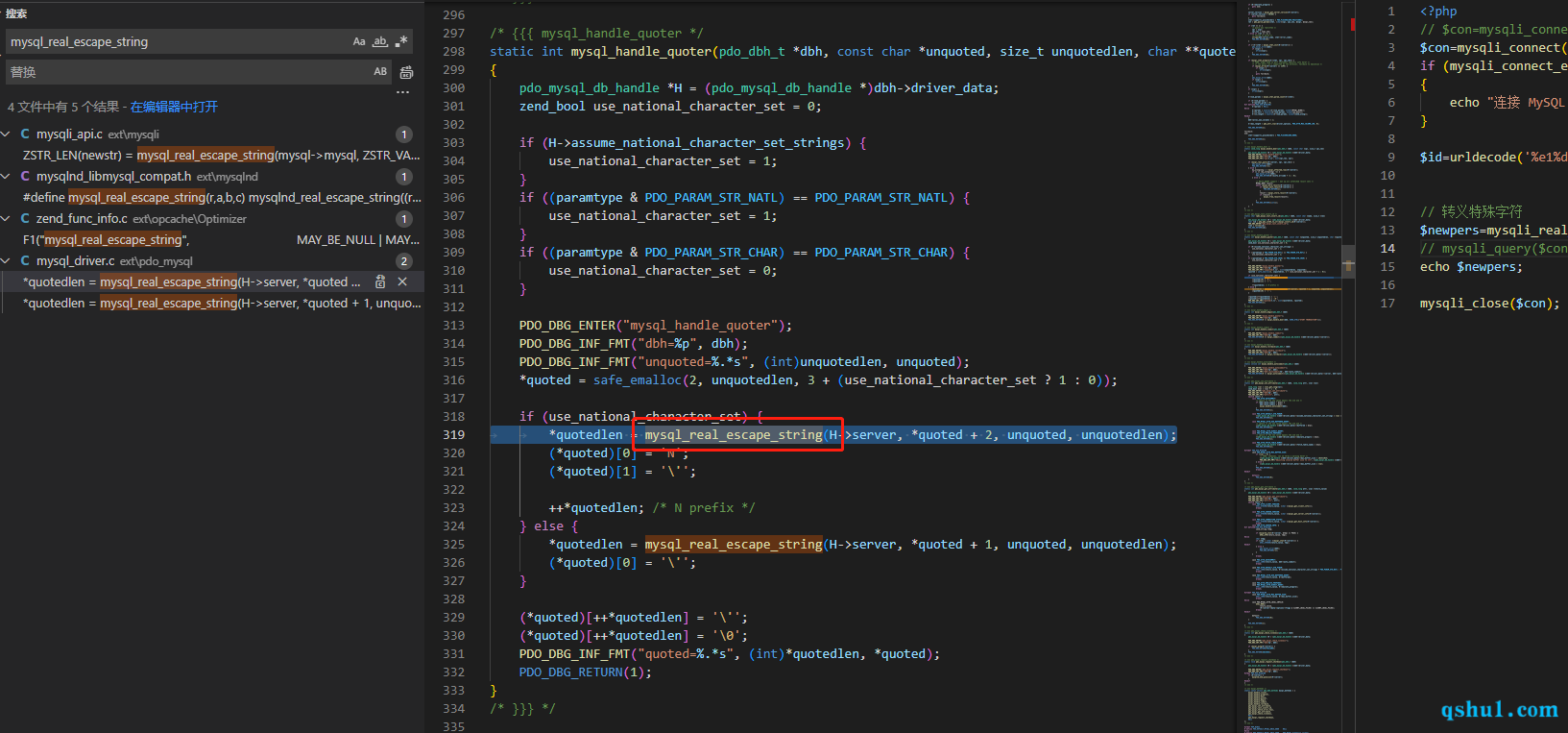The width and height of the screenshot is (1568, 733).
Task: Click the Replace All icon
Action: (406, 72)
